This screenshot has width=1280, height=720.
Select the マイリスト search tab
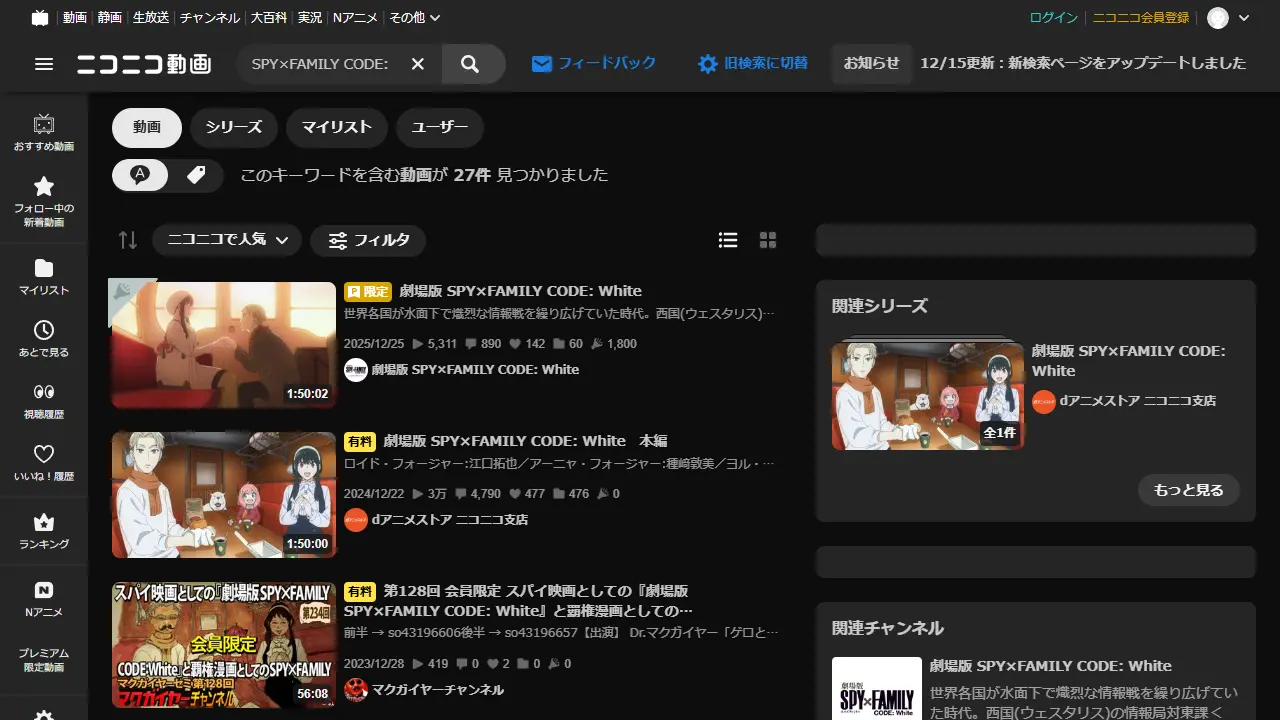pyautogui.click(x=337, y=127)
